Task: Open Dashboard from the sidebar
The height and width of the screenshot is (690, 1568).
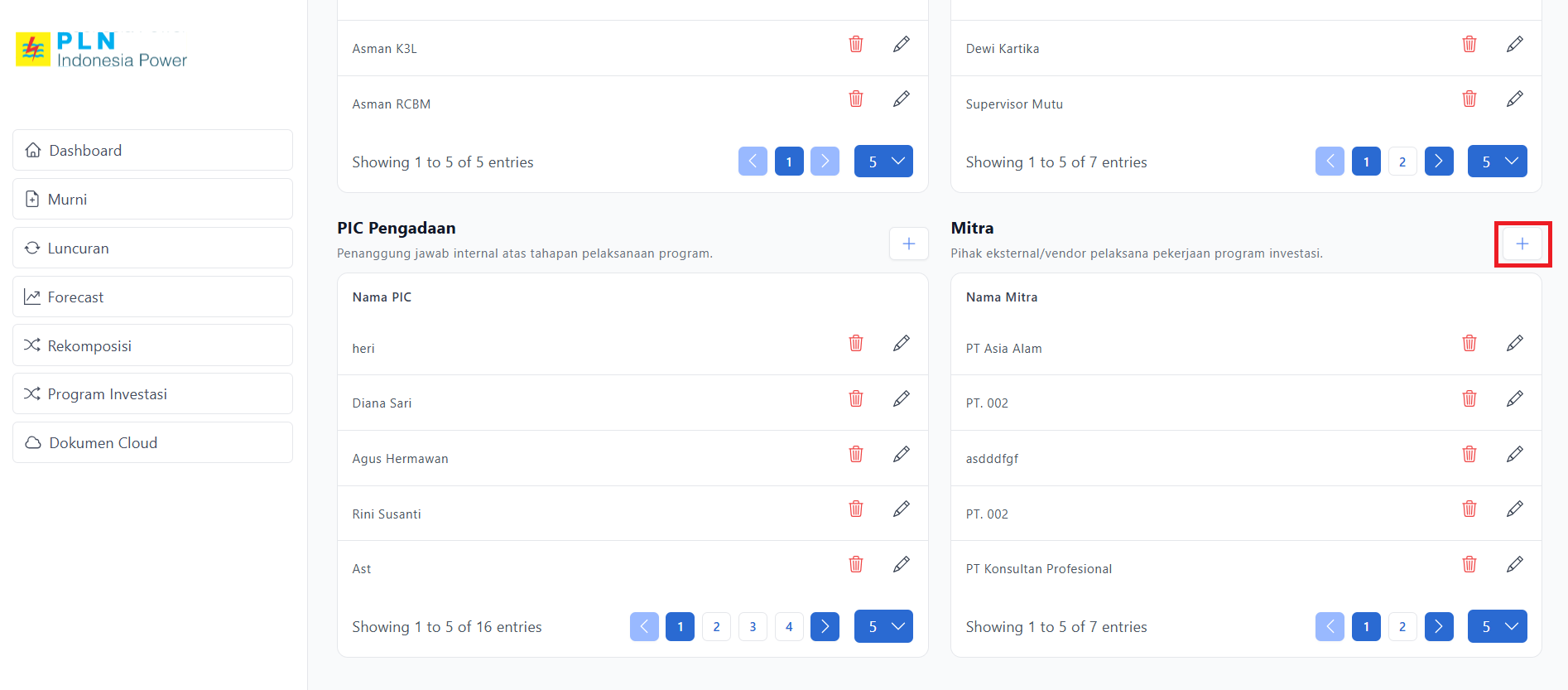Action: (152, 150)
